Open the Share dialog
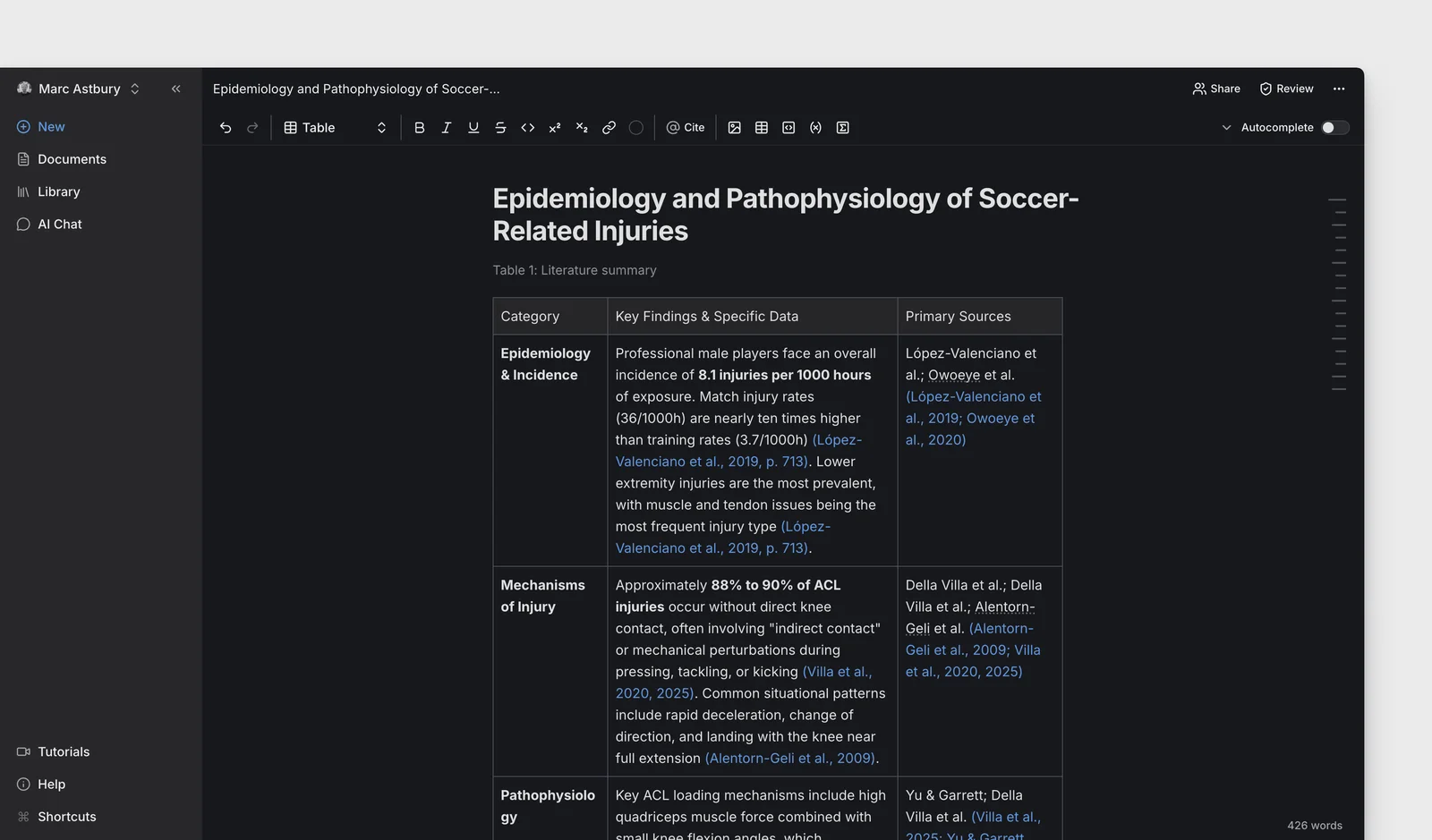Screen dimensions: 1432x840 pyautogui.click(x=1216, y=89)
